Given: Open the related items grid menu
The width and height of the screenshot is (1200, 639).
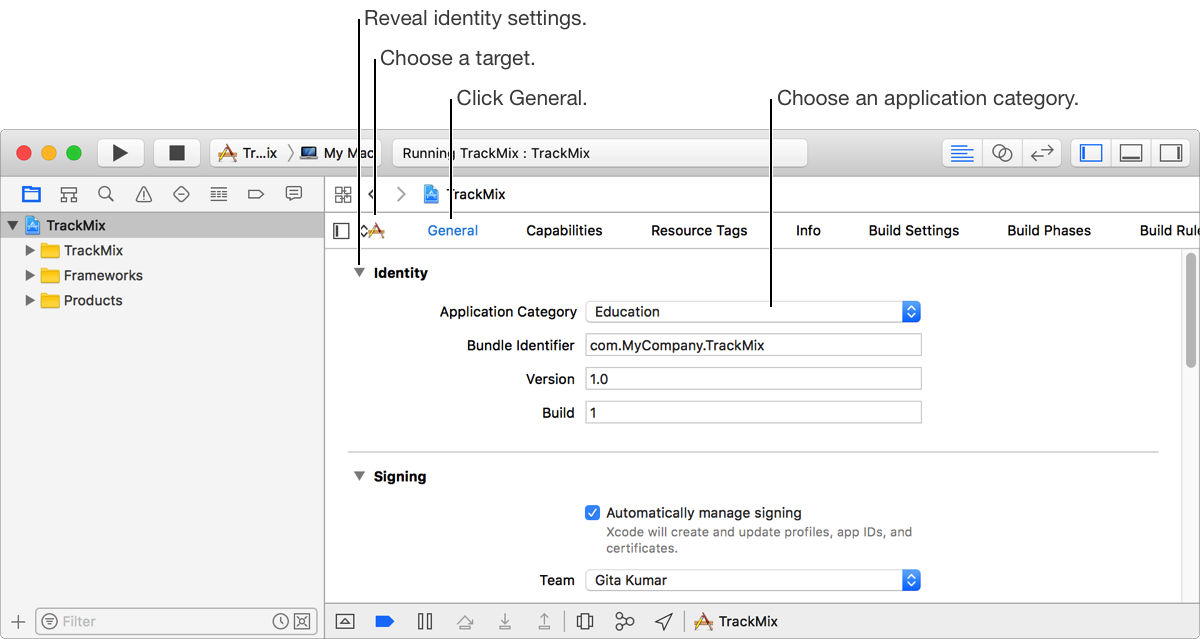Looking at the screenshot, I should point(343,194).
